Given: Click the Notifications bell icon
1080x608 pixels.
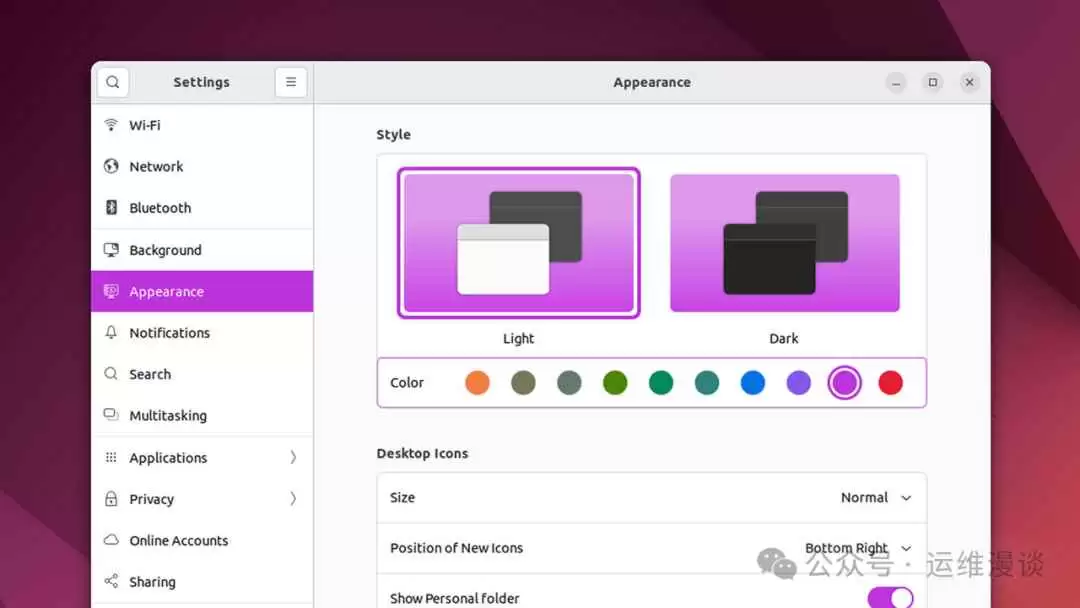Looking at the screenshot, I should [x=111, y=333].
